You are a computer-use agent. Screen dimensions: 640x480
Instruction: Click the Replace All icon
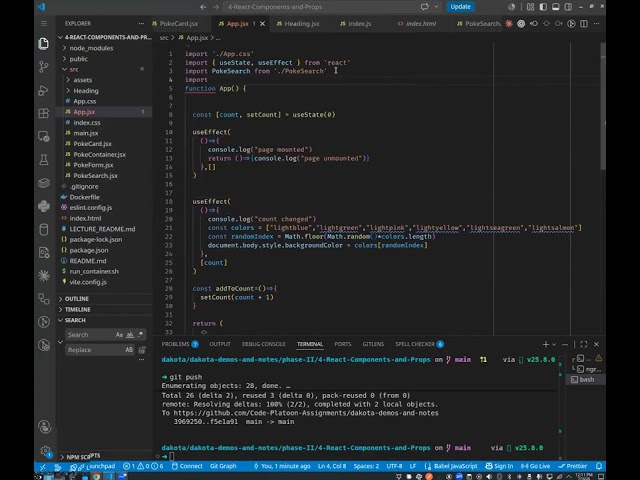[x=142, y=350]
